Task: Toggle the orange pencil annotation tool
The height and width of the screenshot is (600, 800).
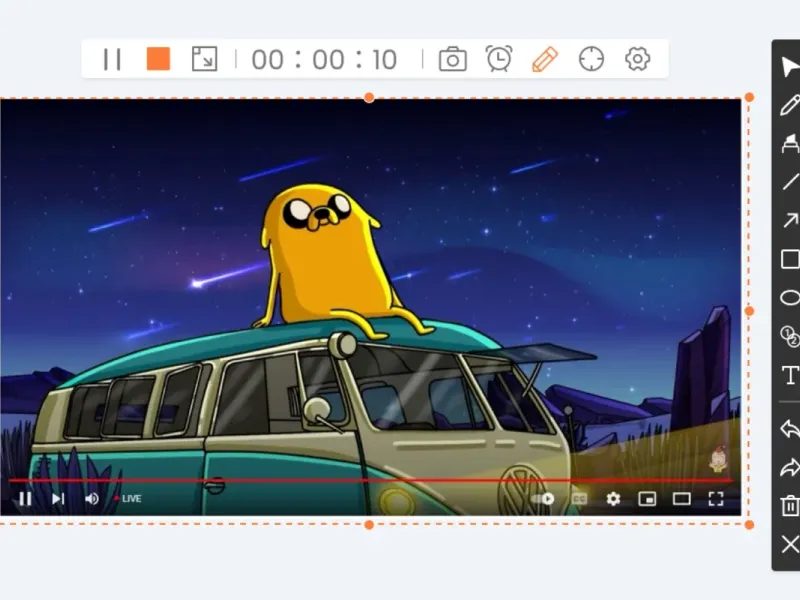Action: click(x=545, y=59)
